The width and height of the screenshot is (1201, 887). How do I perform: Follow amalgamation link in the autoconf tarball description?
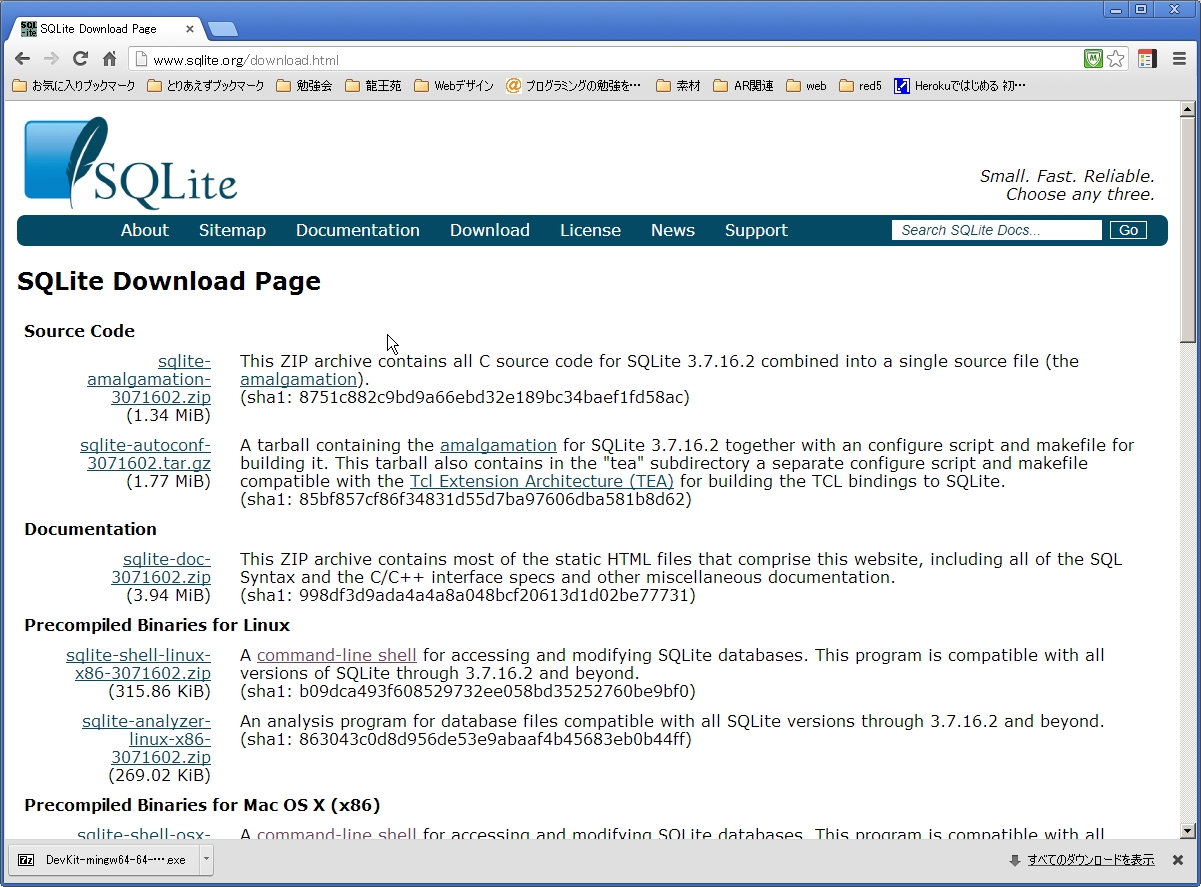[x=498, y=445]
